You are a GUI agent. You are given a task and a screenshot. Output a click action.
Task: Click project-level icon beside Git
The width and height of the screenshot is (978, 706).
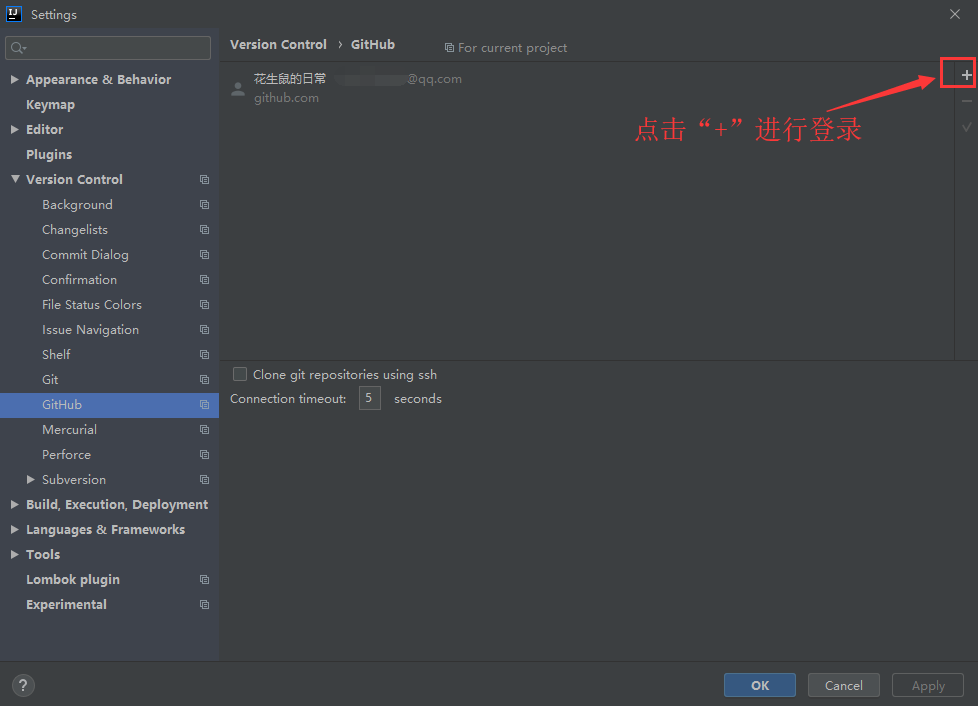pos(204,379)
